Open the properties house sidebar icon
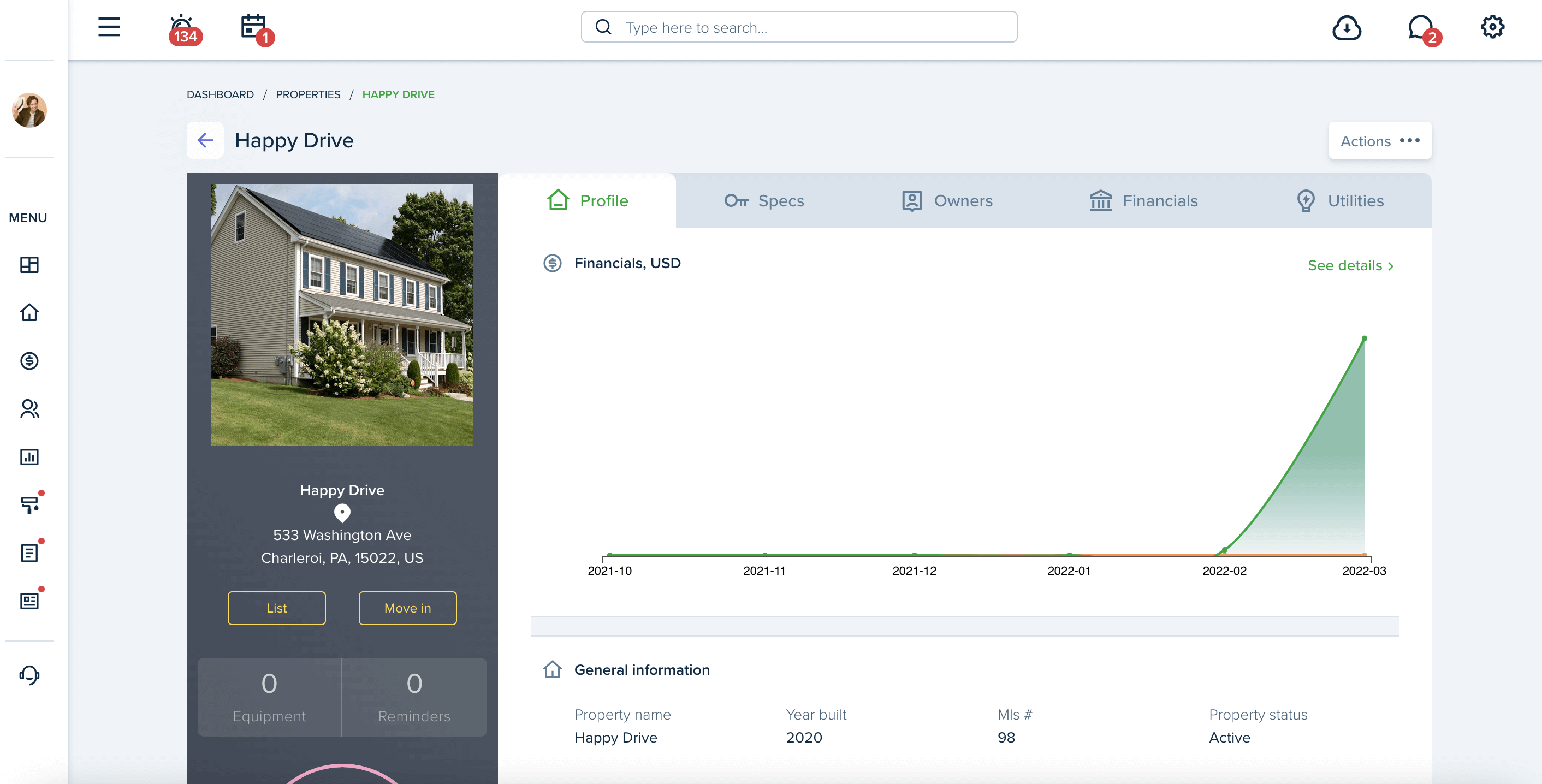The width and height of the screenshot is (1542, 784). click(x=29, y=312)
